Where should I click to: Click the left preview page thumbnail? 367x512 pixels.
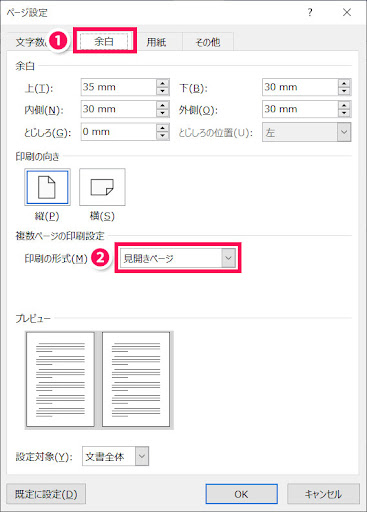pyautogui.click(x=60, y=379)
